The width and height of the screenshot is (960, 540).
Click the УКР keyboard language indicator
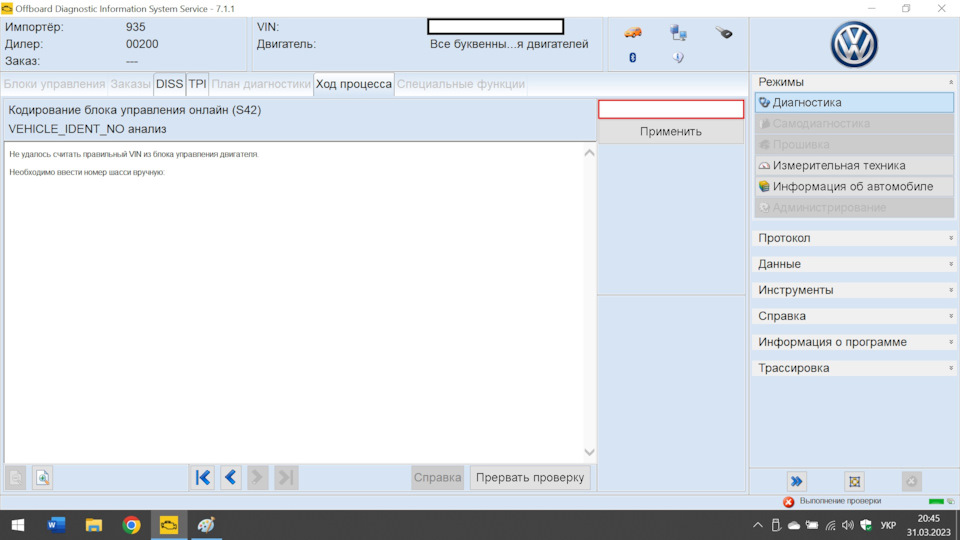(888, 525)
